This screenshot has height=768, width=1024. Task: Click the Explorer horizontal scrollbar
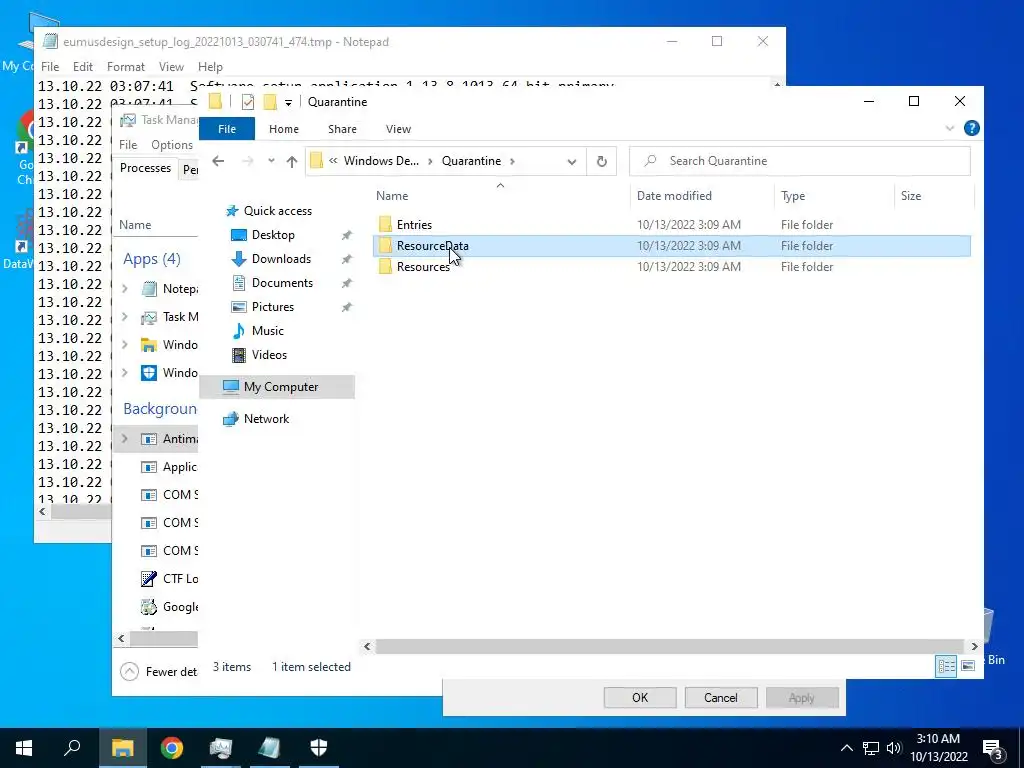[669, 646]
